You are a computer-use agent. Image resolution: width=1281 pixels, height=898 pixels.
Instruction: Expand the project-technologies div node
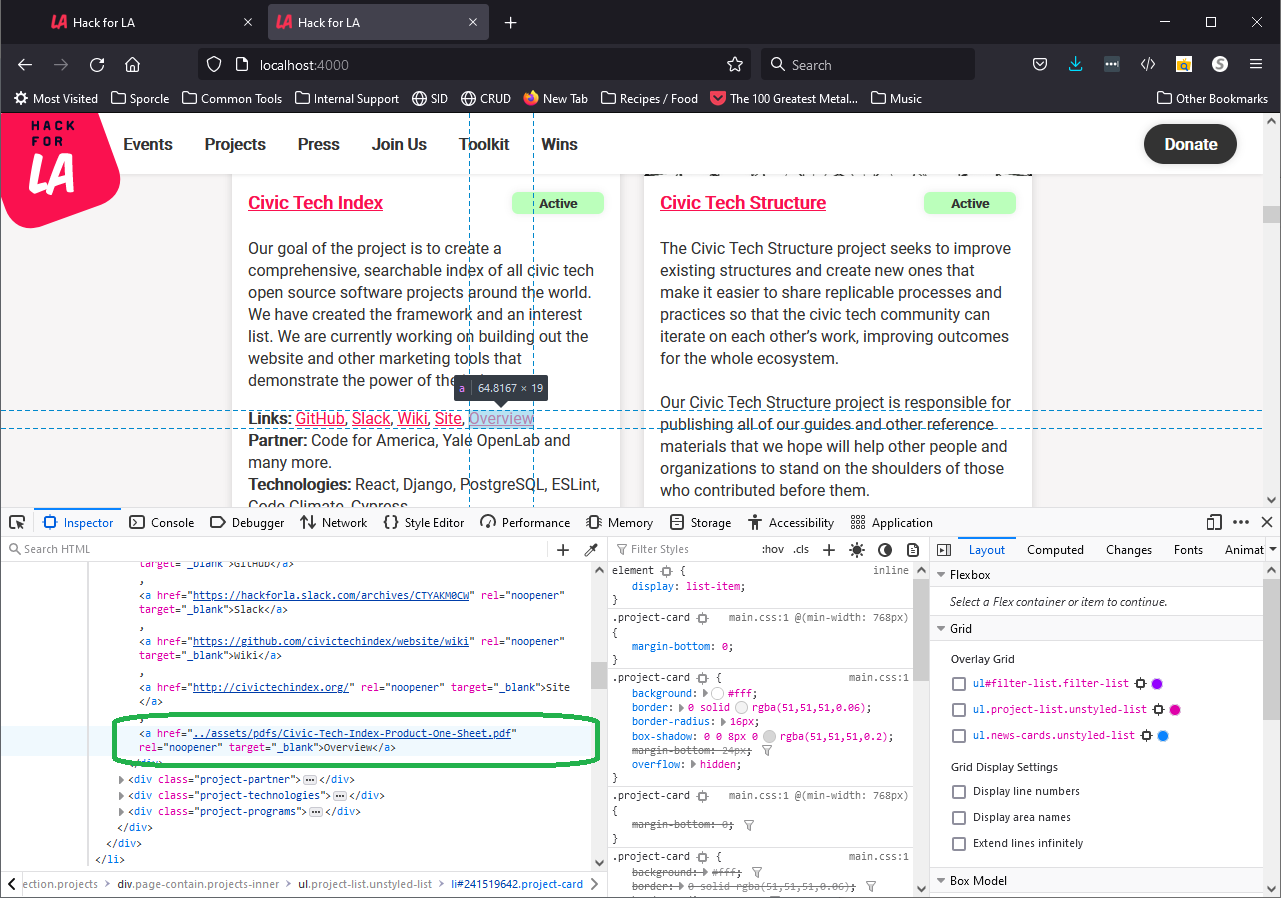[x=122, y=795]
